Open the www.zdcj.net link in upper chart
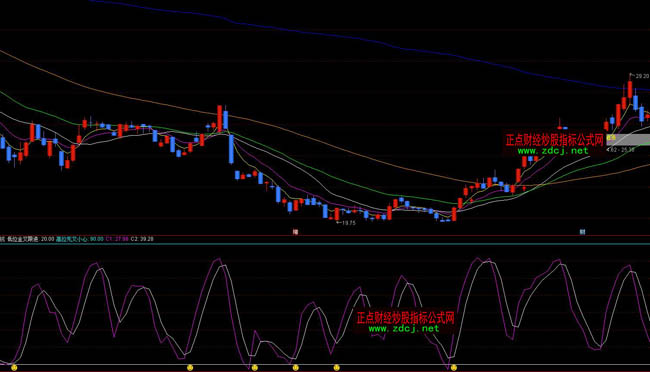The height and width of the screenshot is (372, 650). pos(553,151)
